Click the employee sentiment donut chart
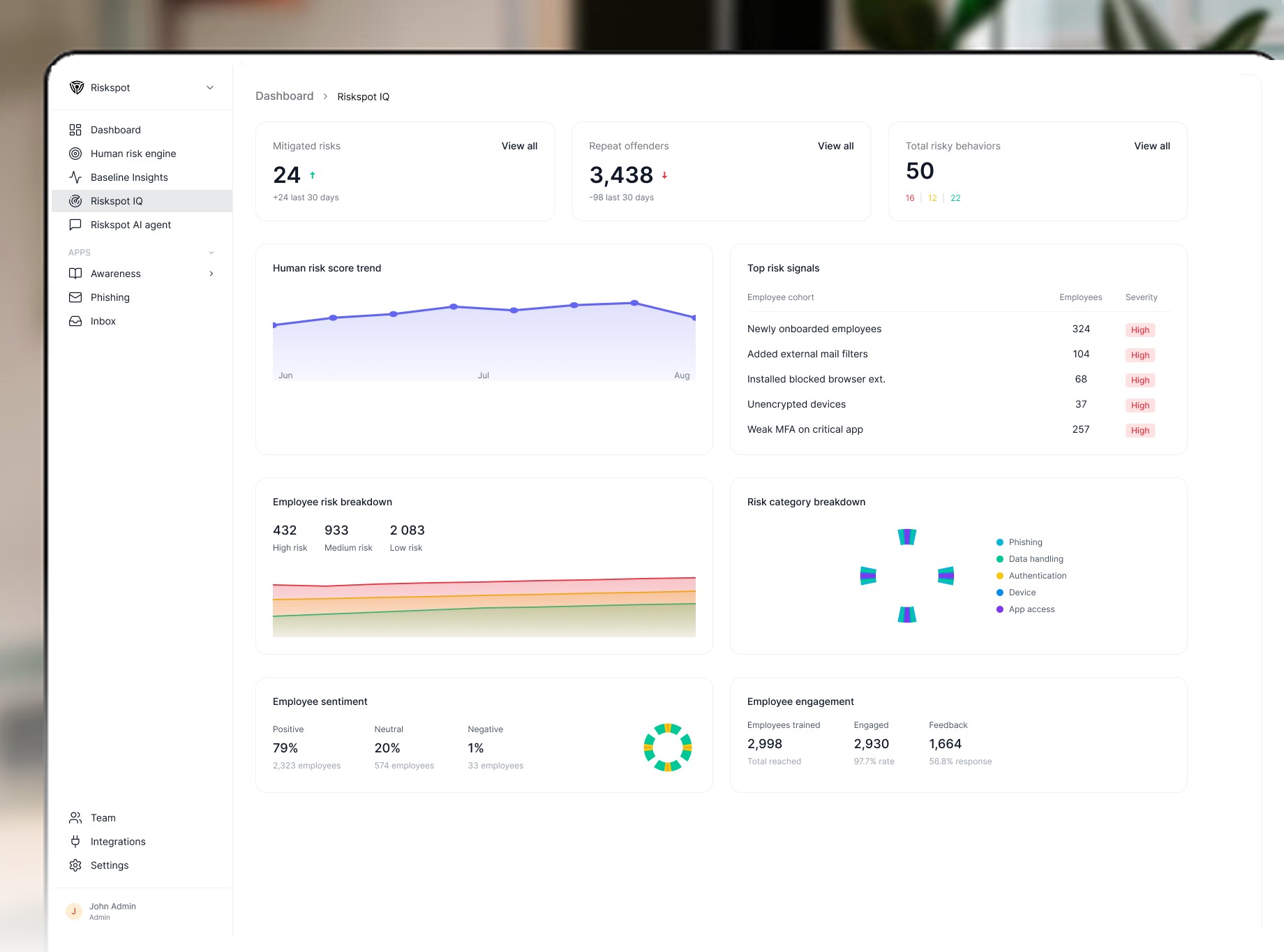This screenshot has height=952, width=1284. click(668, 746)
